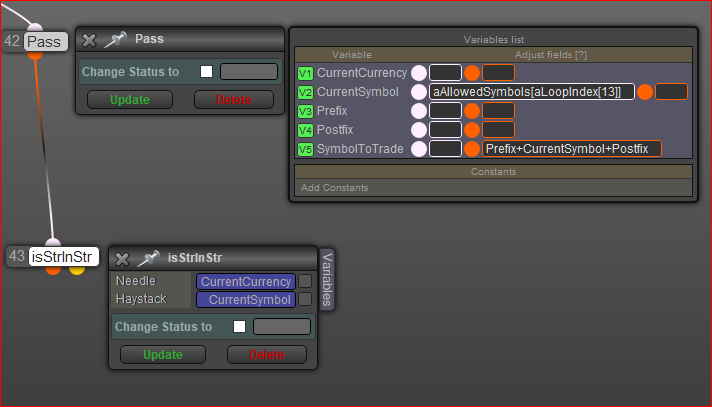The width and height of the screenshot is (712, 407).
Task: Toggle the small box beside Haystack field
Action: 305,299
